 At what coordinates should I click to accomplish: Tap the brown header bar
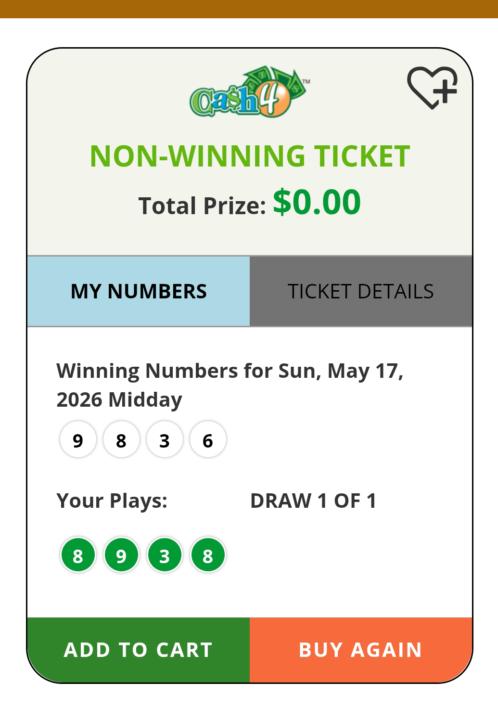(249, 9)
